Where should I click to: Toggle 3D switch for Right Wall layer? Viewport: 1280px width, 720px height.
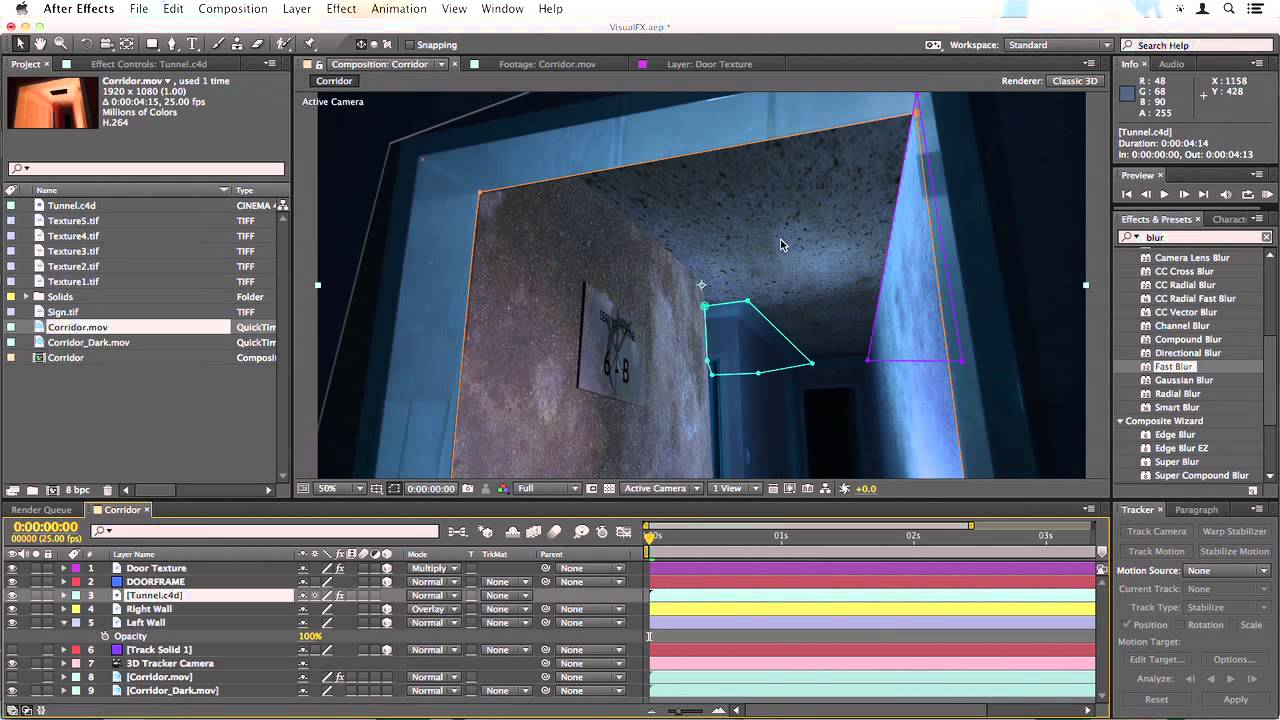coord(387,609)
